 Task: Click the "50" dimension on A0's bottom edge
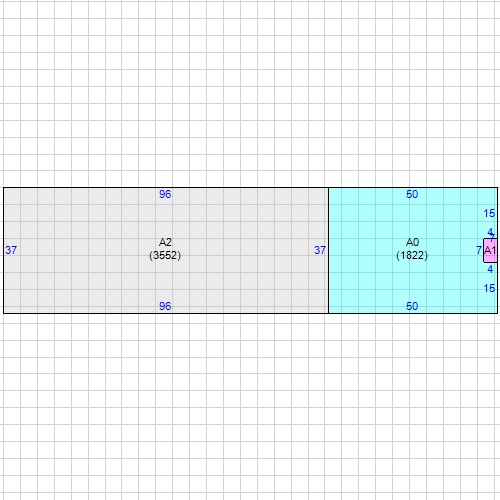coord(412,306)
